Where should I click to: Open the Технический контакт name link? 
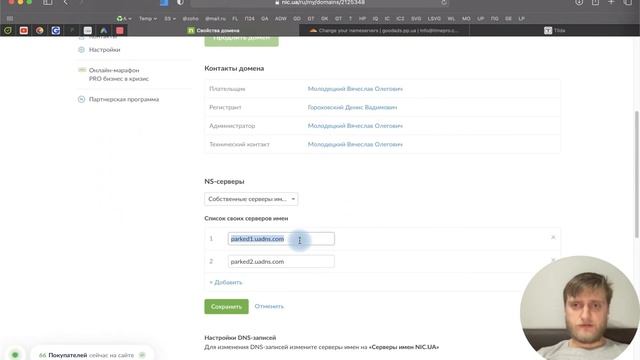[355, 144]
